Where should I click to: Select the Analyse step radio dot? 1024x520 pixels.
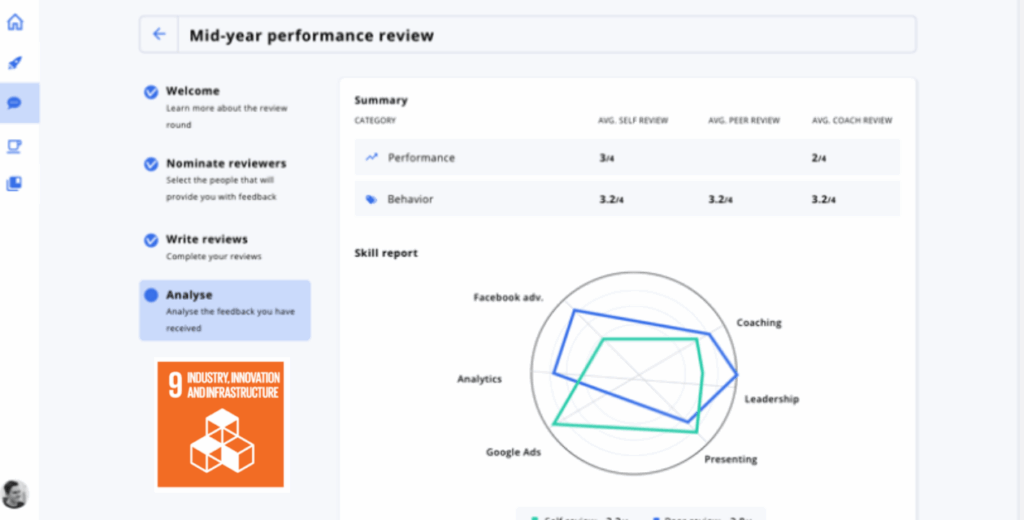[x=151, y=296]
